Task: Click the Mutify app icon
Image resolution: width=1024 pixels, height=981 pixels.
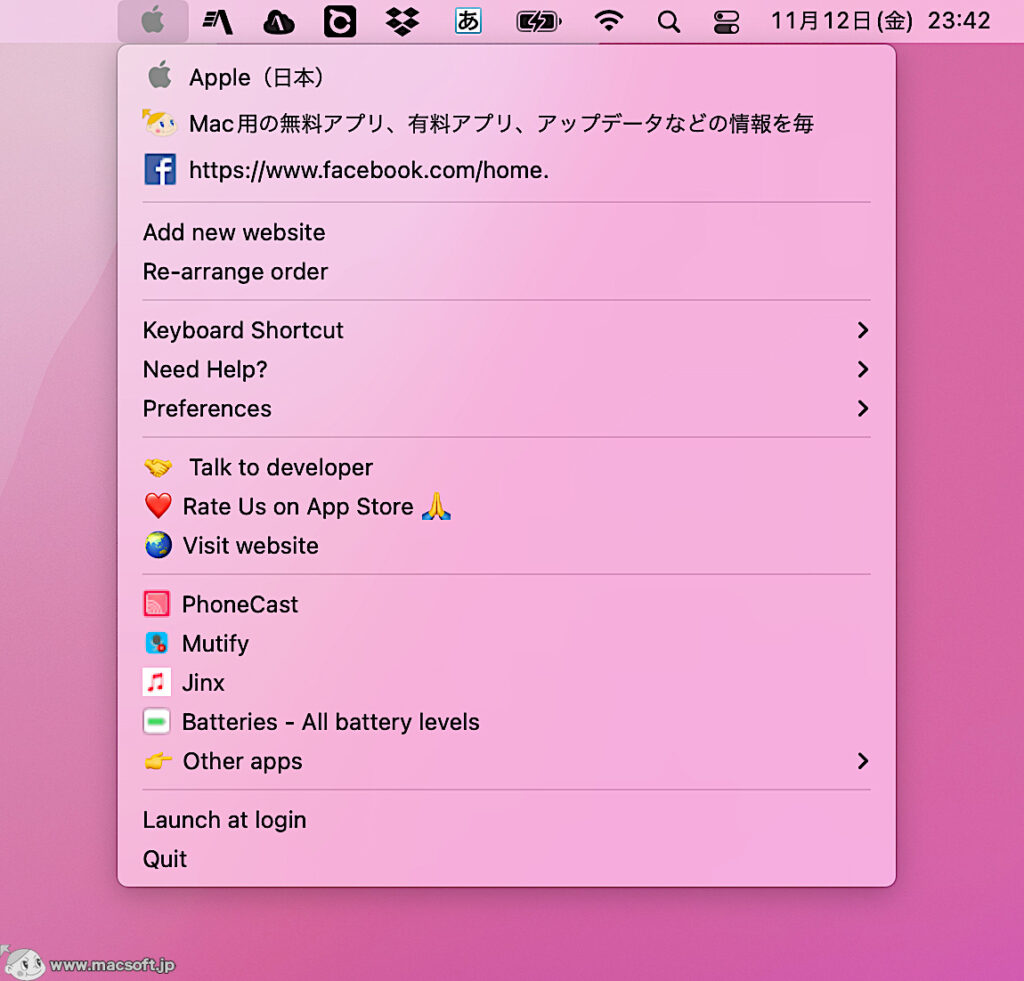Action: click(157, 643)
